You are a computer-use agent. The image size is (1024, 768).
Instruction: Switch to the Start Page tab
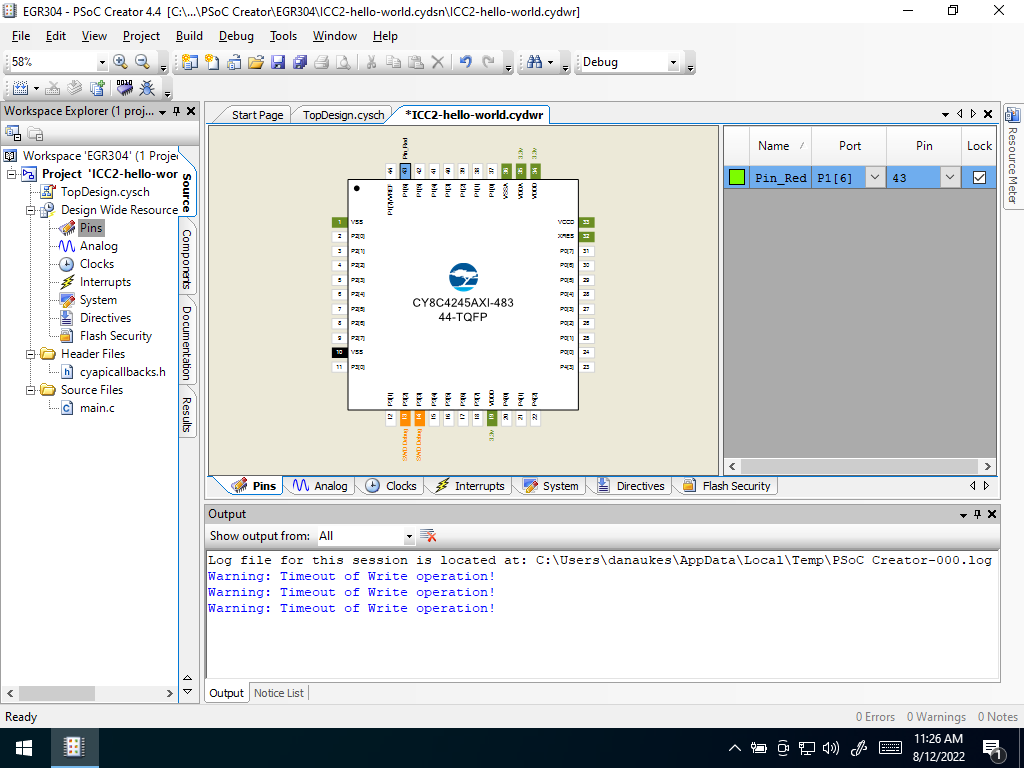pyautogui.click(x=257, y=115)
